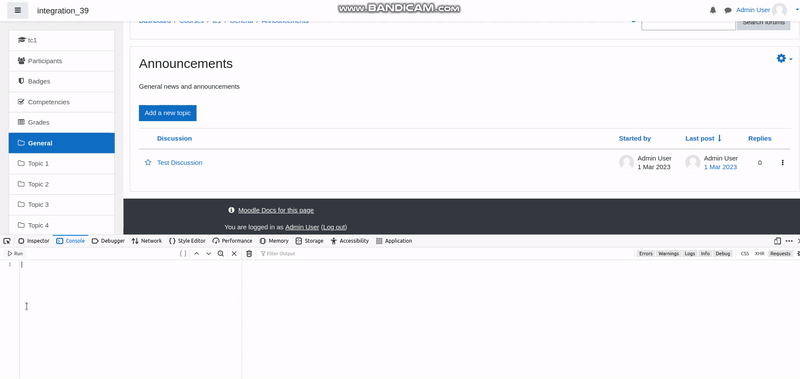Open the notifications bell icon

(x=713, y=10)
